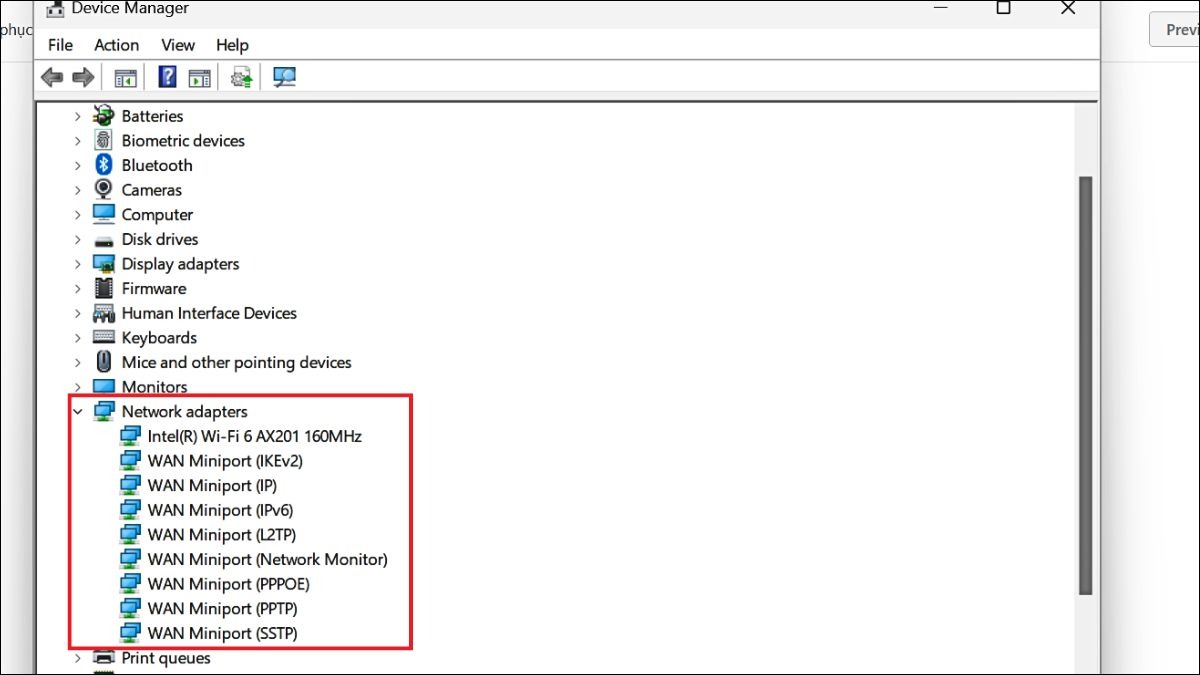Viewport: 1200px width, 675px height.
Task: Expand the Biometric devices node chevron
Action: (78, 141)
